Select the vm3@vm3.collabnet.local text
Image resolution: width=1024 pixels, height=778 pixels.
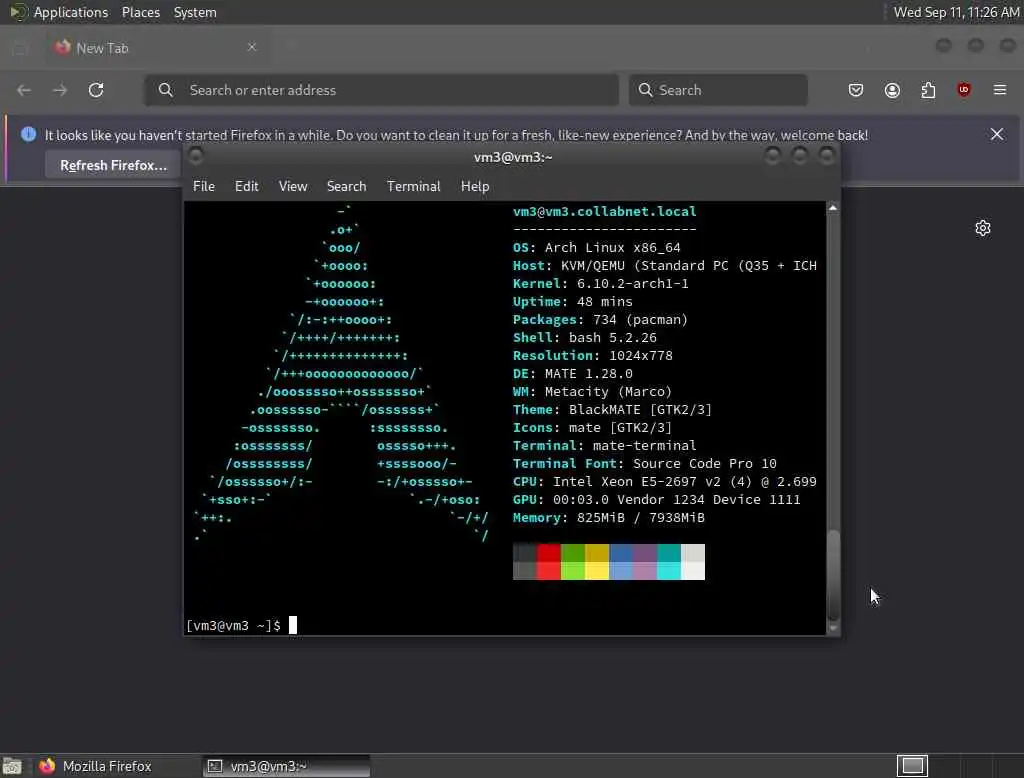605,212
